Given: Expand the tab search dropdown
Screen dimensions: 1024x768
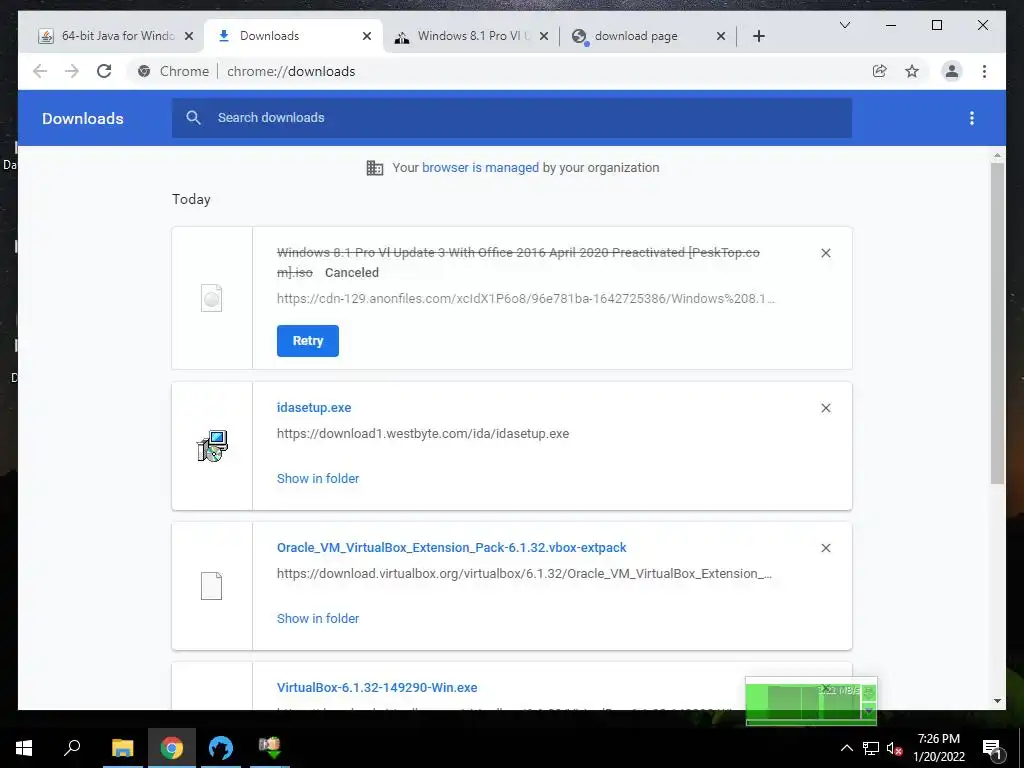Looking at the screenshot, I should pos(844,25).
